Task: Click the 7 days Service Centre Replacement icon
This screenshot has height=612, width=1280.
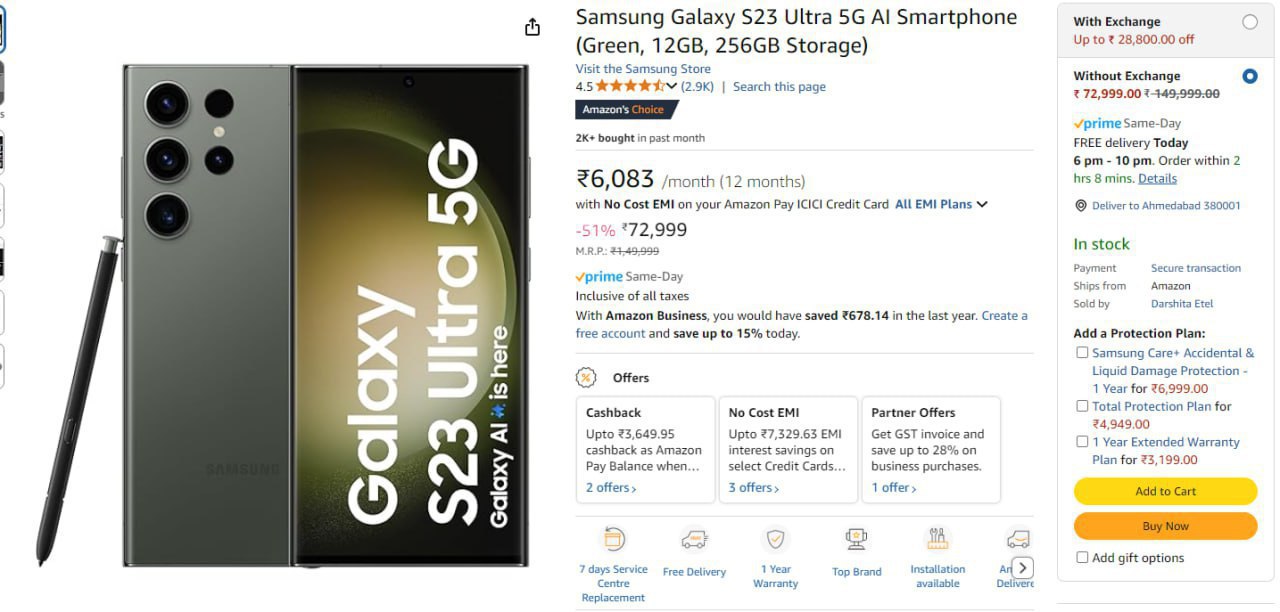Action: [x=613, y=539]
